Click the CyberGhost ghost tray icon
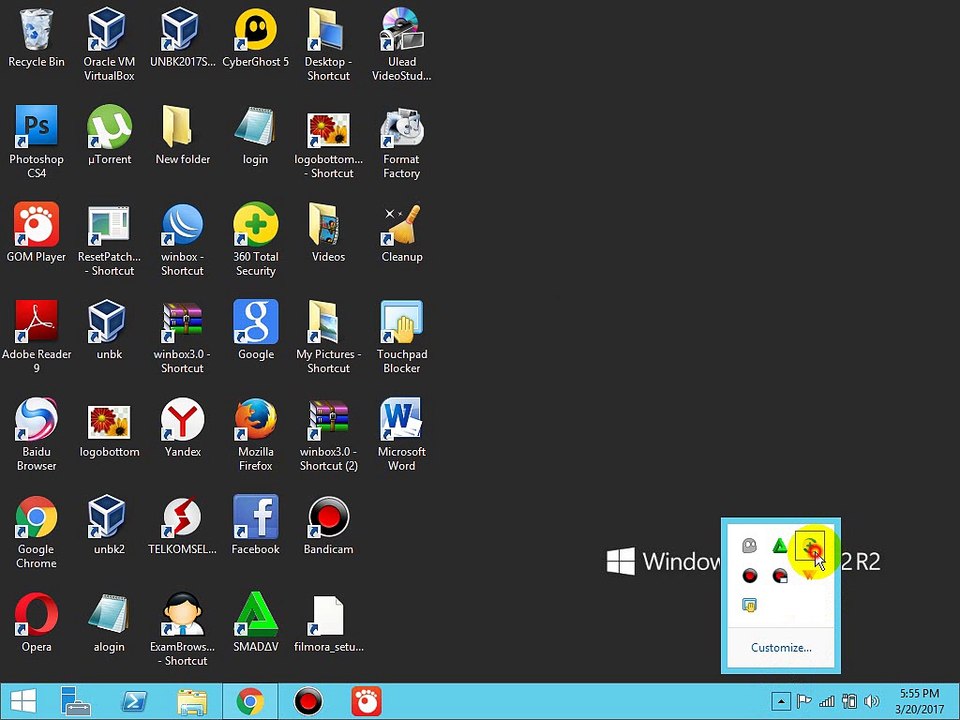Image resolution: width=960 pixels, height=720 pixels. point(749,545)
